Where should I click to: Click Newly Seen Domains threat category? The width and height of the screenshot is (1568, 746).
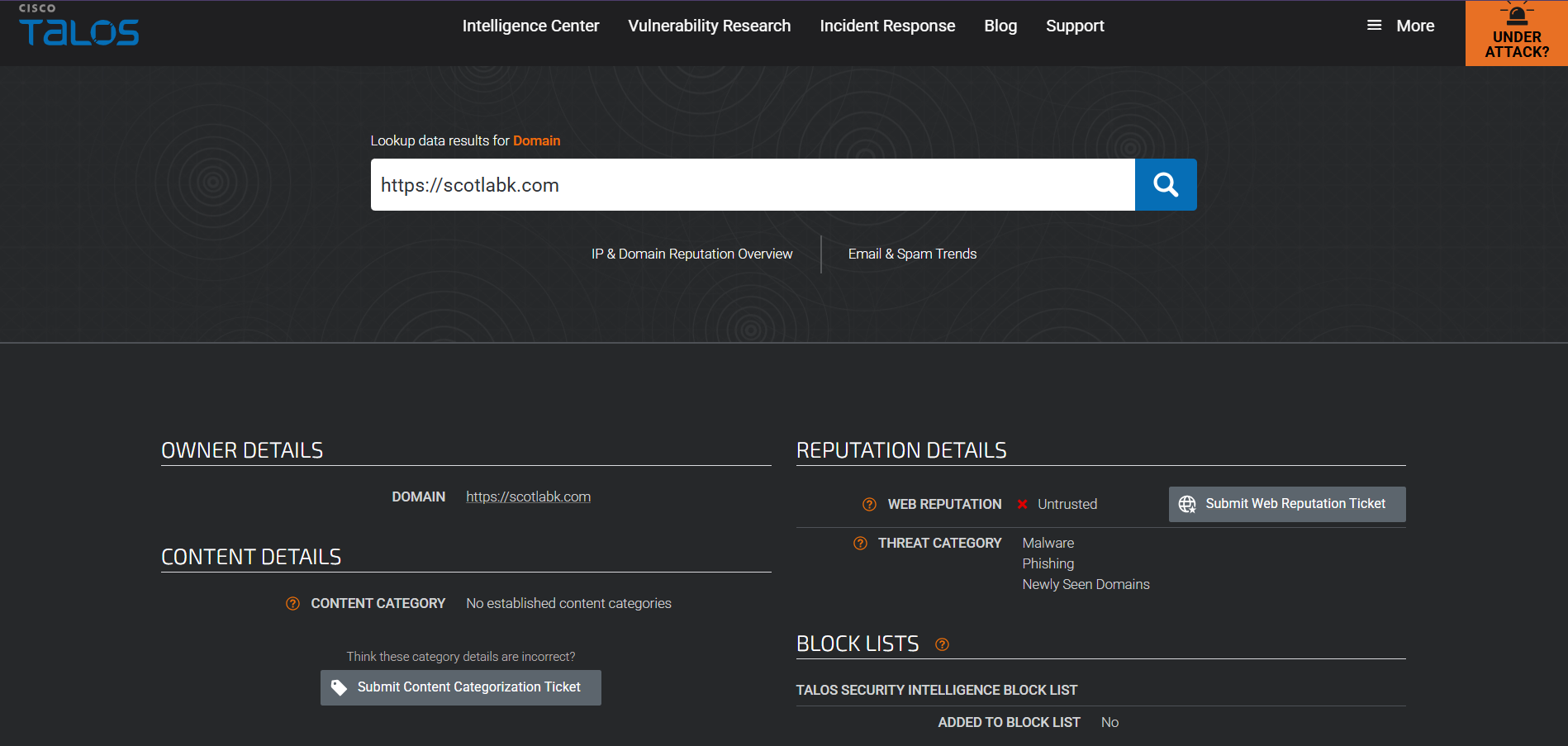pos(1086,584)
